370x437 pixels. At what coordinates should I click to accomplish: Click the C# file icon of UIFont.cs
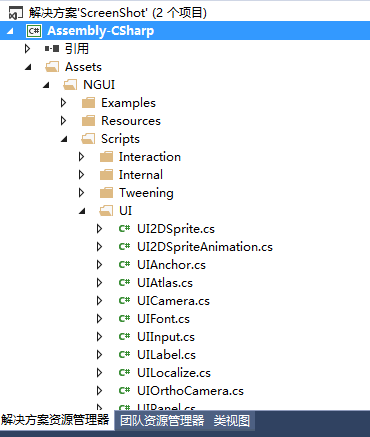coord(124,319)
